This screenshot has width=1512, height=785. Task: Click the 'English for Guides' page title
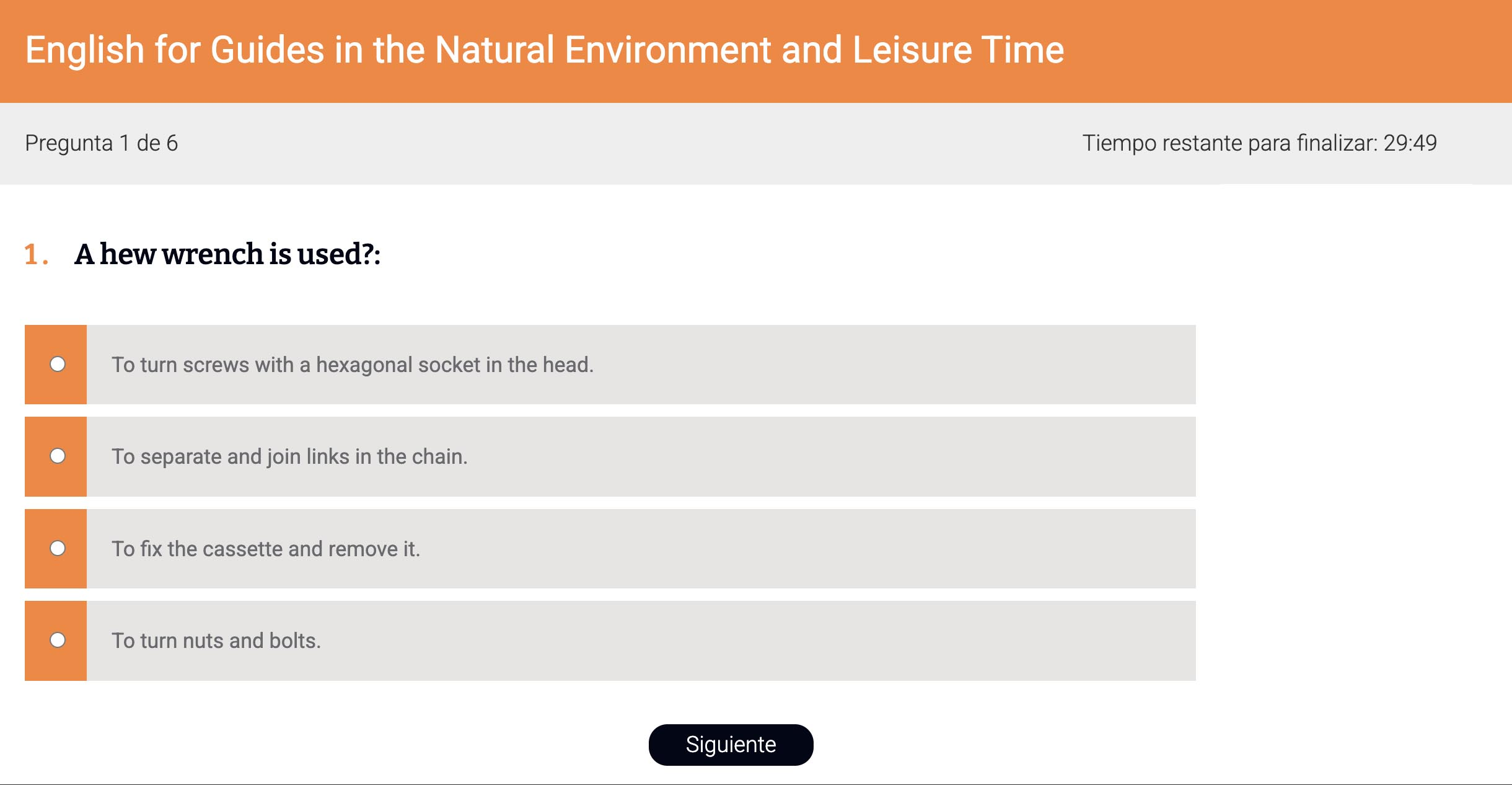pos(544,50)
